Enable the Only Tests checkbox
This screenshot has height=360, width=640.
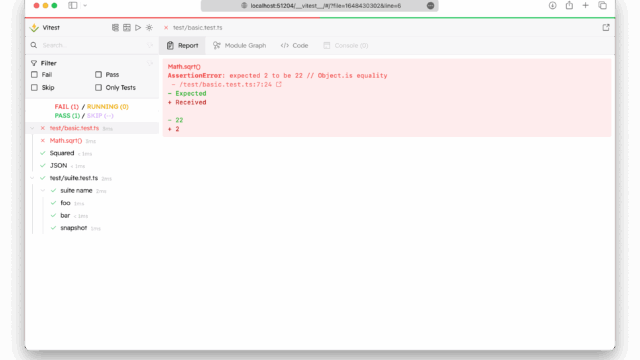click(x=98, y=88)
